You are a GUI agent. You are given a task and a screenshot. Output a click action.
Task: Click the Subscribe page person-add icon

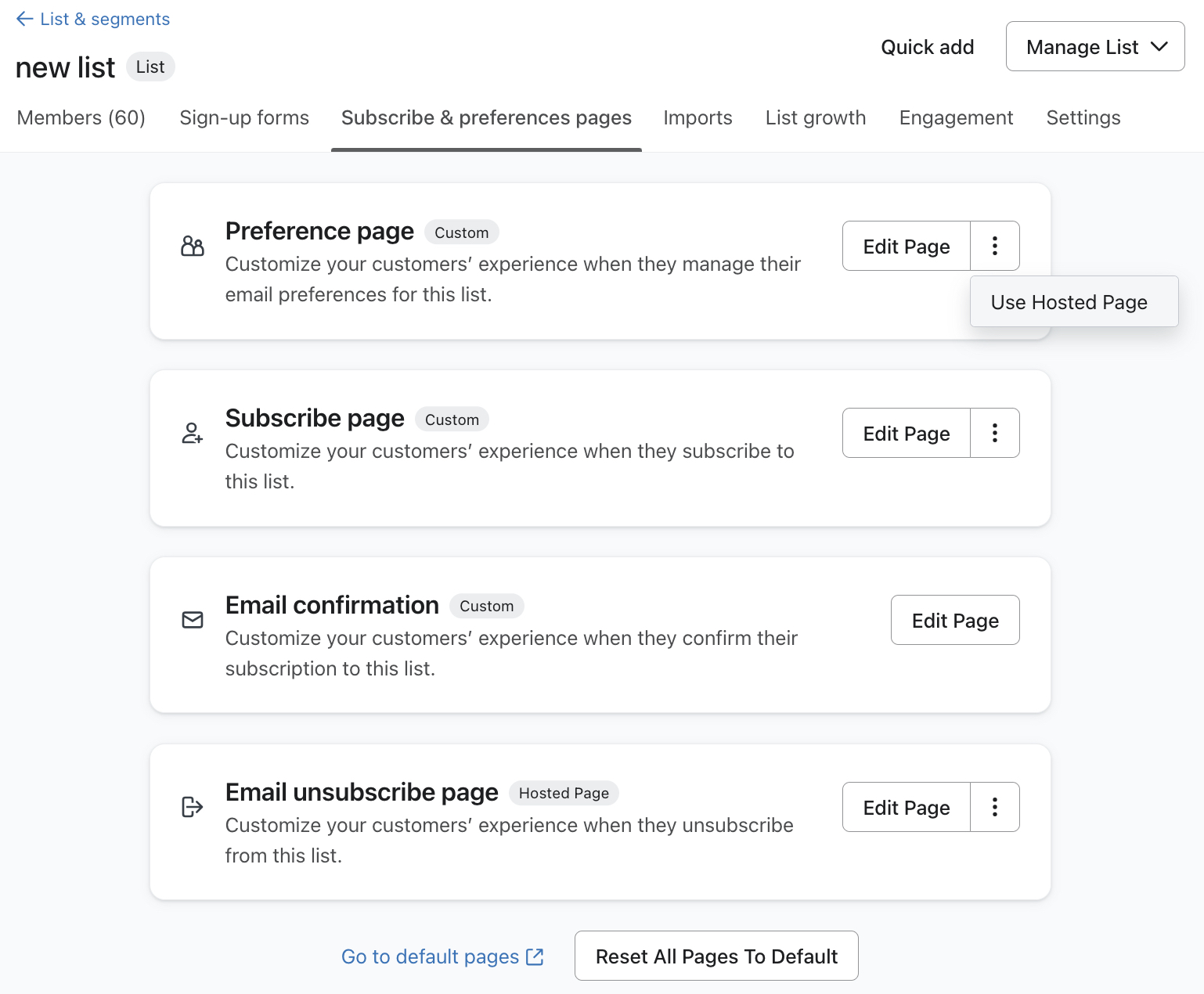pos(192,433)
